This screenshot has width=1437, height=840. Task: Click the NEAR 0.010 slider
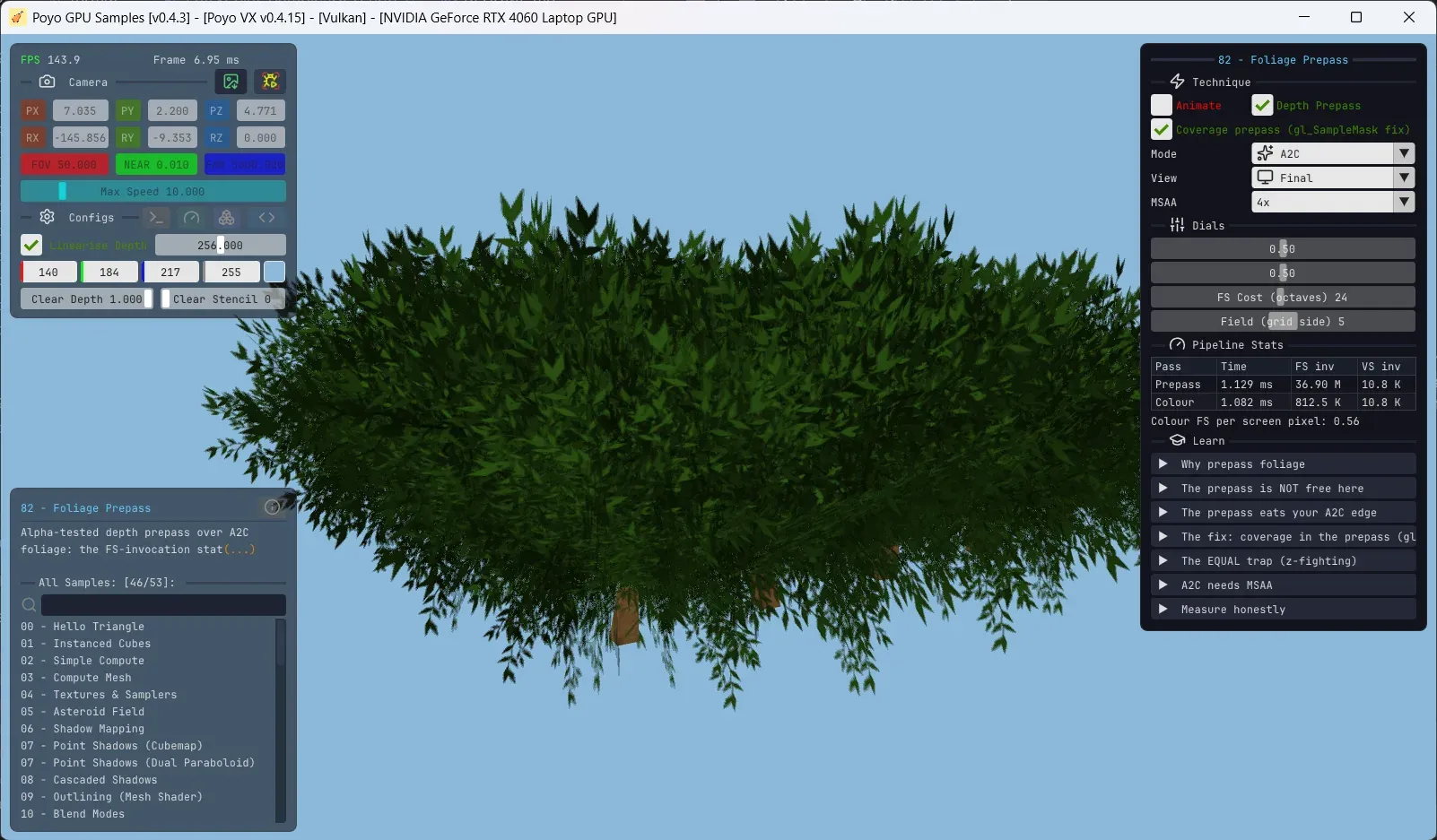[156, 164]
